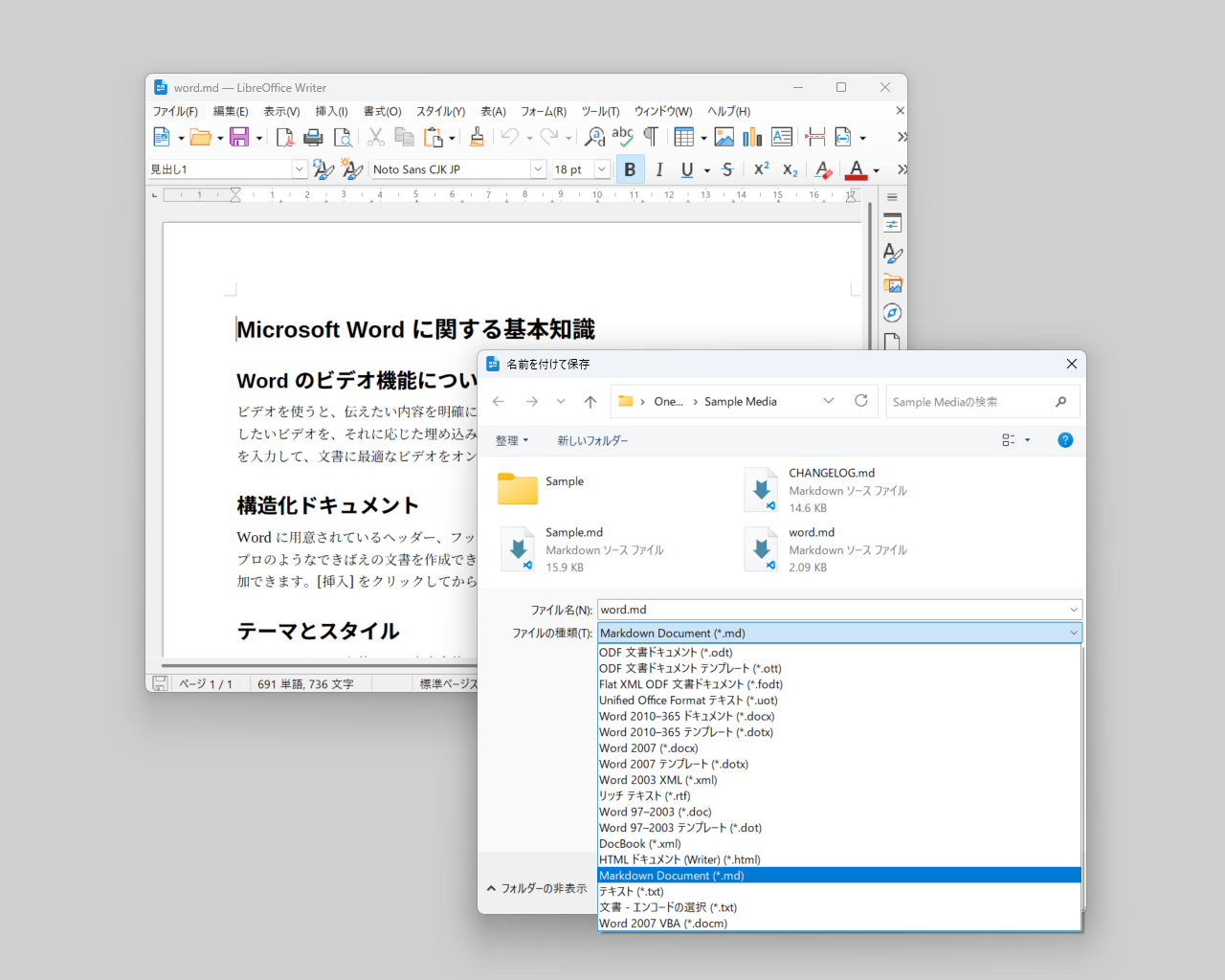The width and height of the screenshot is (1225, 980).
Task: Run the spell check (abc icon)
Action: [622, 137]
